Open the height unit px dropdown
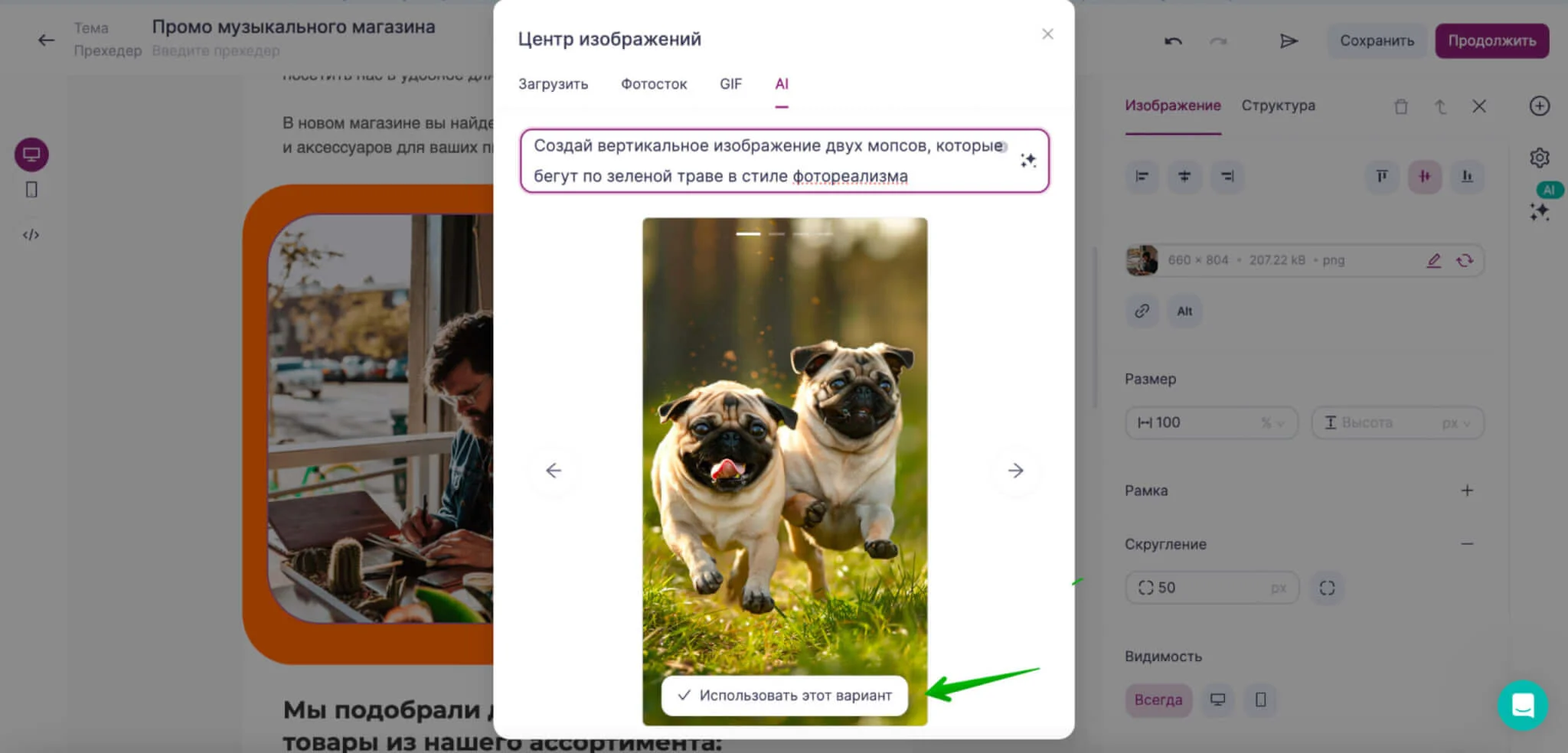This screenshot has width=1568, height=753. [x=1457, y=423]
